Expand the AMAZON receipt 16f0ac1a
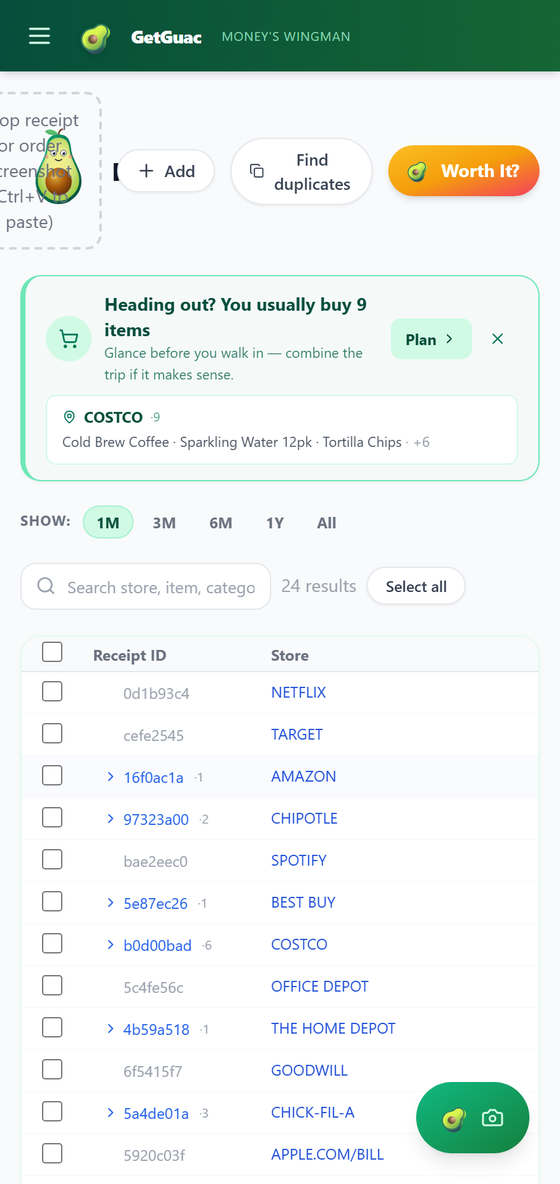This screenshot has width=560, height=1184. click(110, 776)
